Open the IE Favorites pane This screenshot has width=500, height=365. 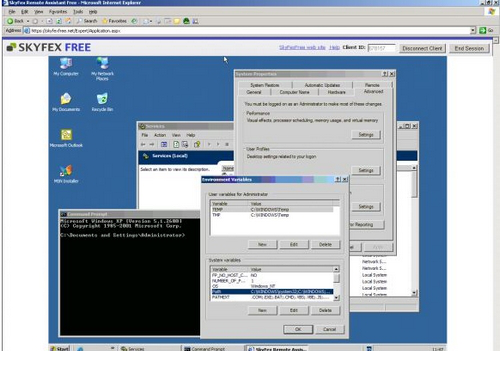click(114, 21)
